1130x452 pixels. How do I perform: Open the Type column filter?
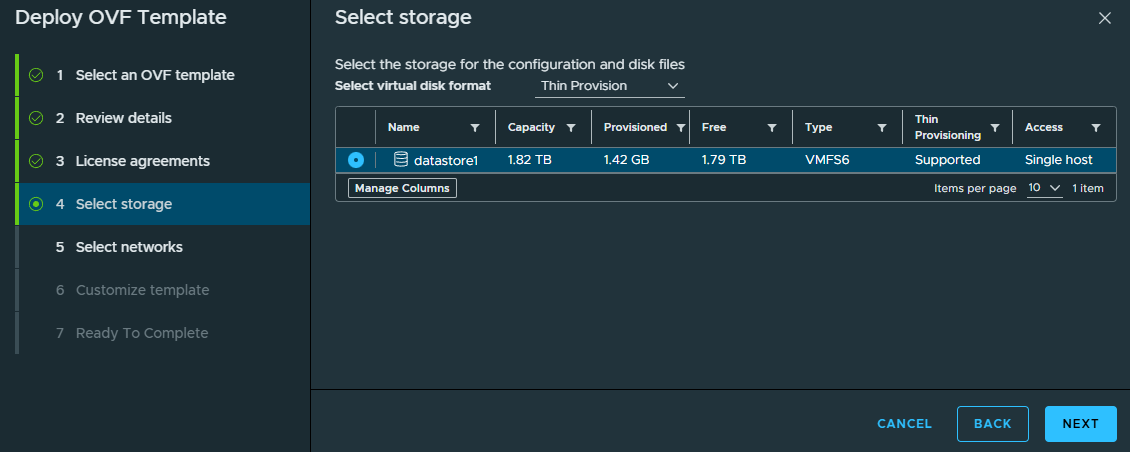pyautogui.click(x=881, y=128)
